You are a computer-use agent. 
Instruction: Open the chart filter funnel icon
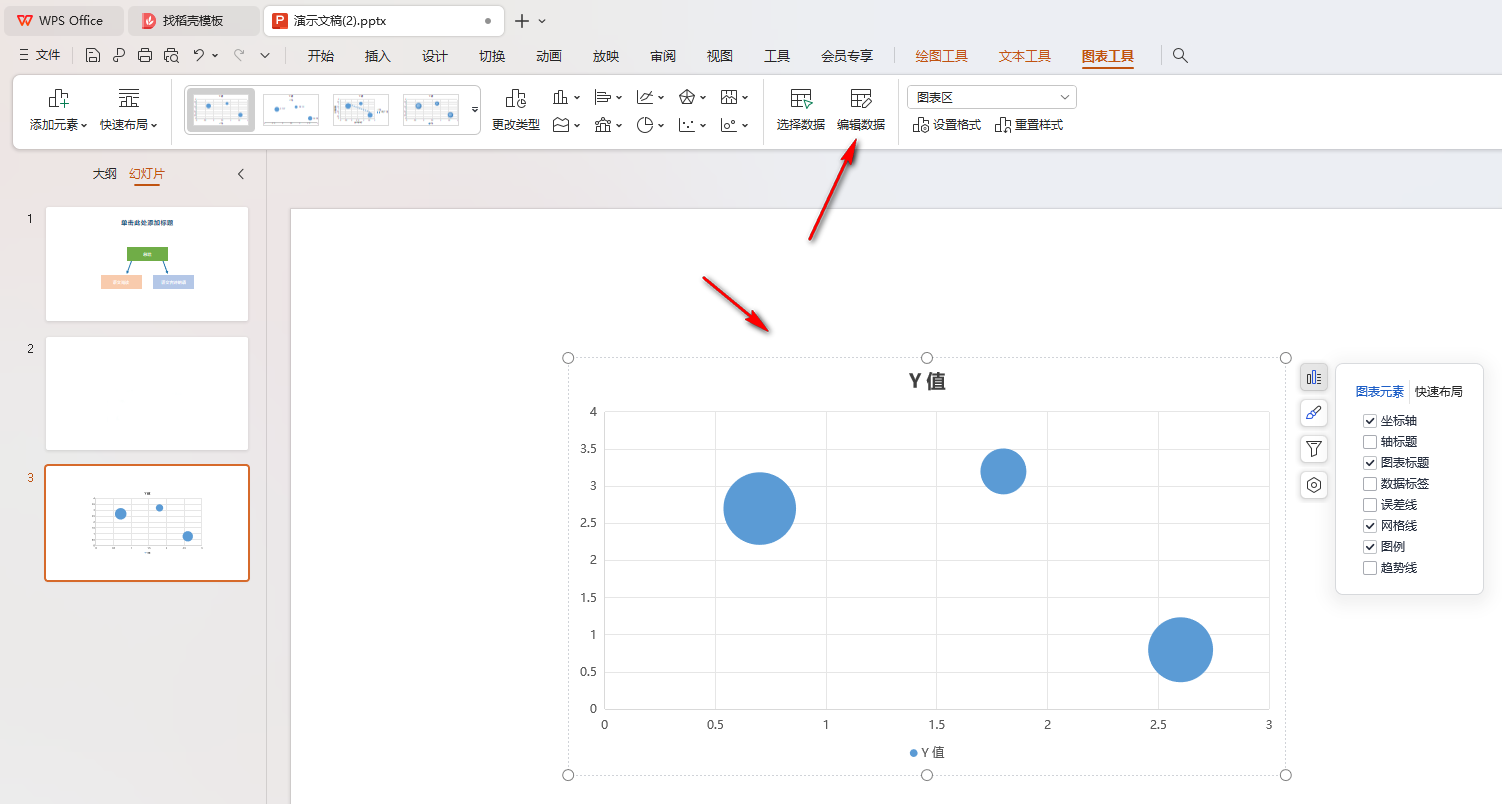point(1314,449)
